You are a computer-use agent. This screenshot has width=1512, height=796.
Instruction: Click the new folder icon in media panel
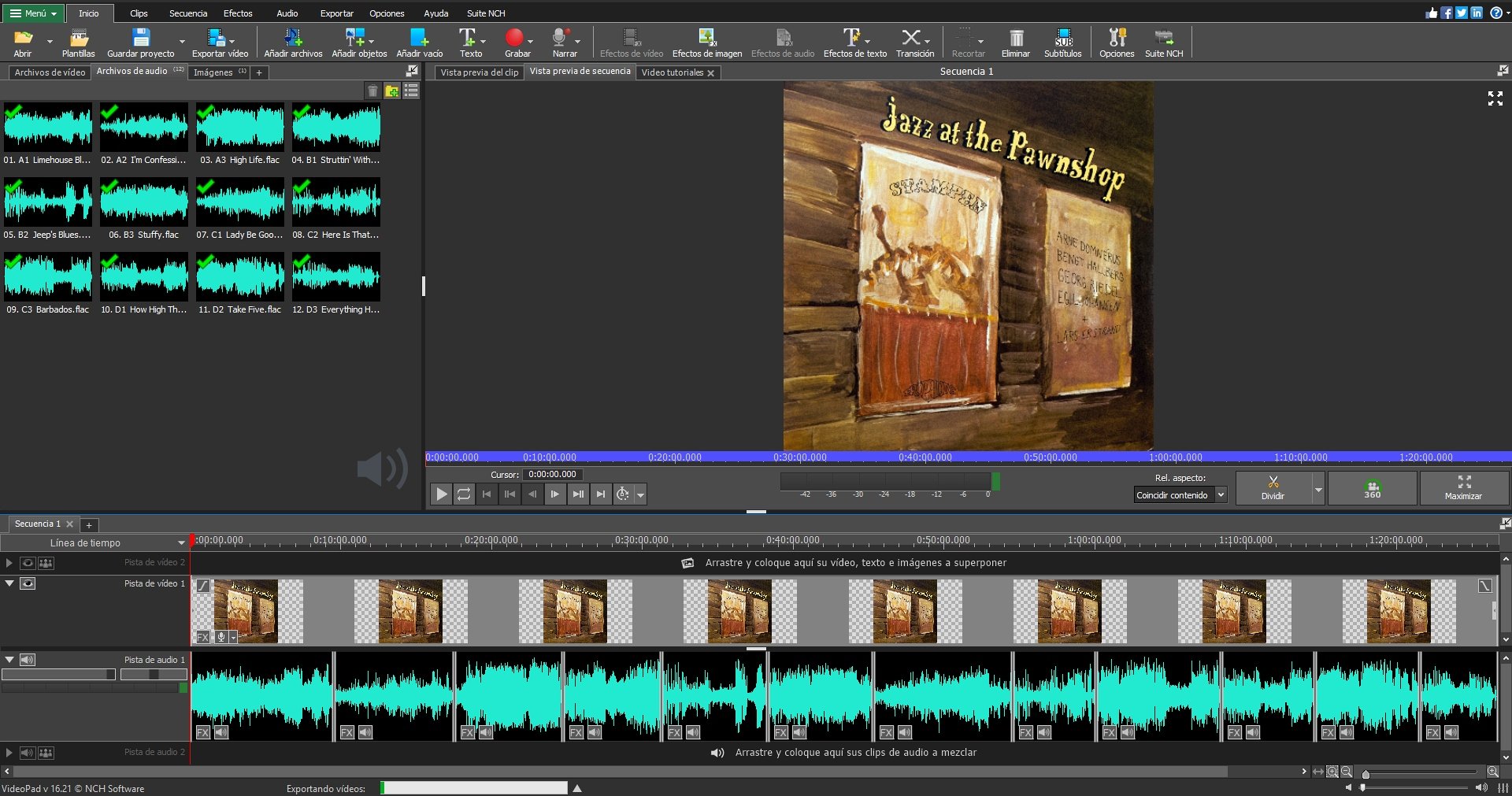tap(392, 91)
